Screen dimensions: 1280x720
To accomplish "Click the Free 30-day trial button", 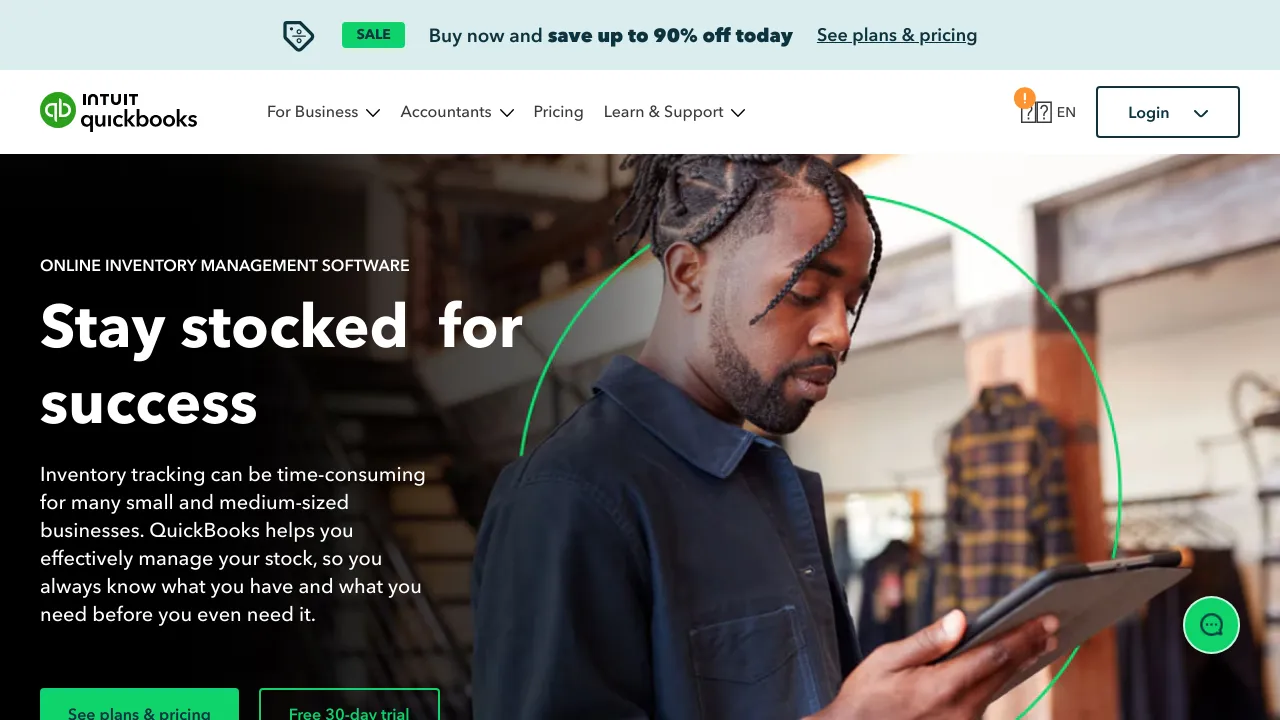I will (349, 704).
